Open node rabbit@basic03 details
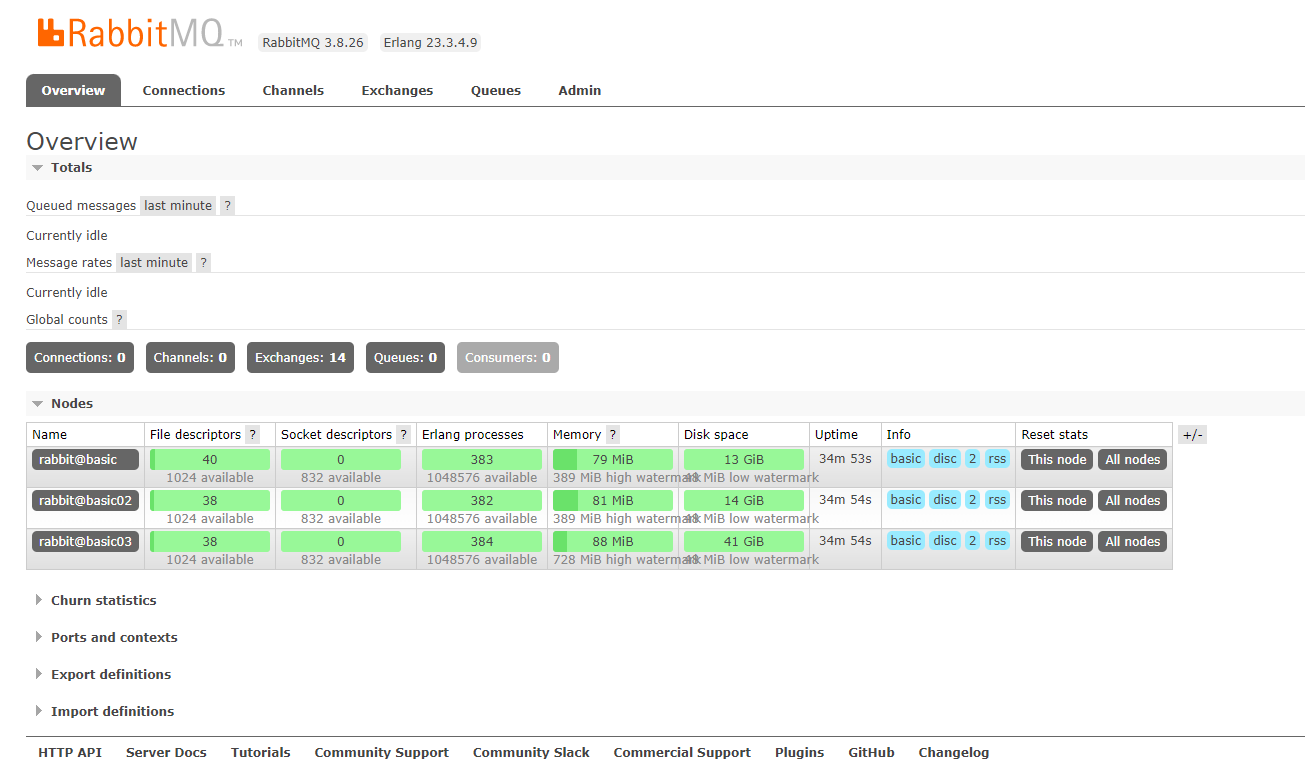 click(85, 541)
